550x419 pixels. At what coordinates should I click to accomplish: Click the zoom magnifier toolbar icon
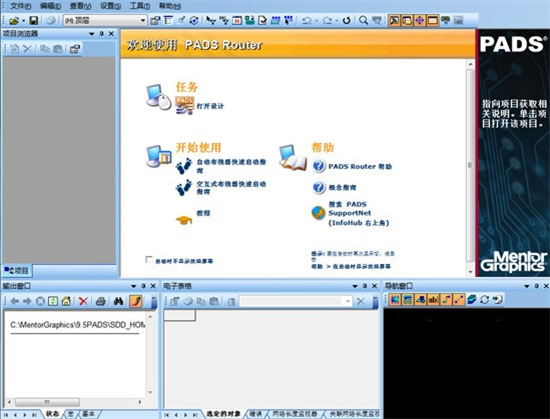(363, 21)
